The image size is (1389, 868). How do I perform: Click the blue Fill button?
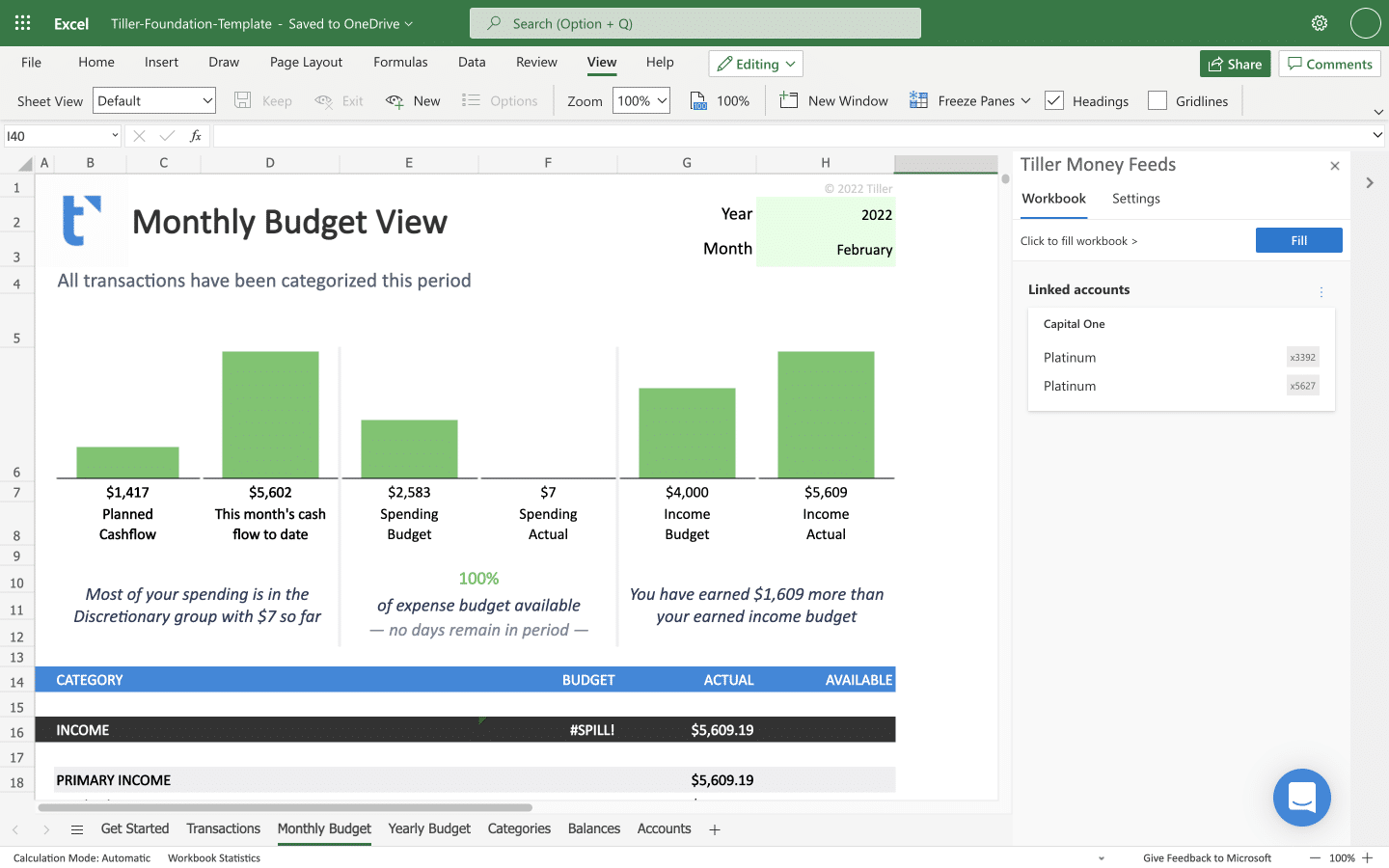point(1298,240)
